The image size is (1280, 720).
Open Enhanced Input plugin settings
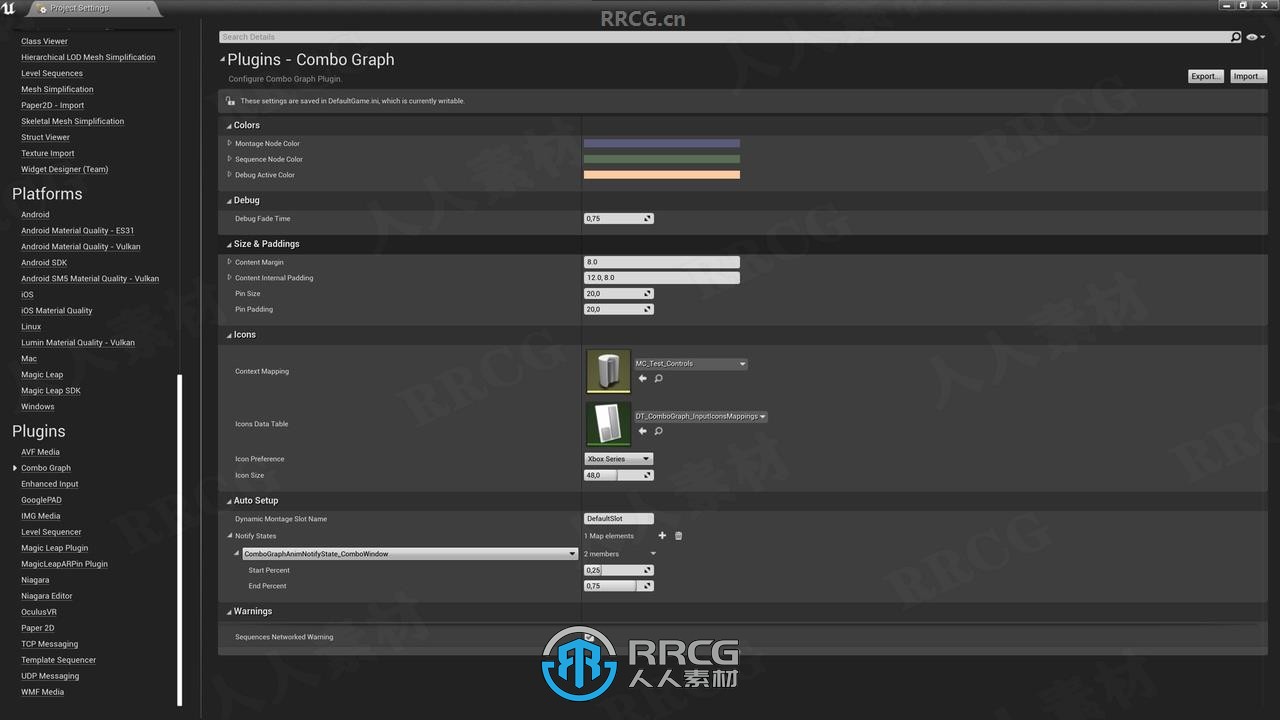point(50,484)
